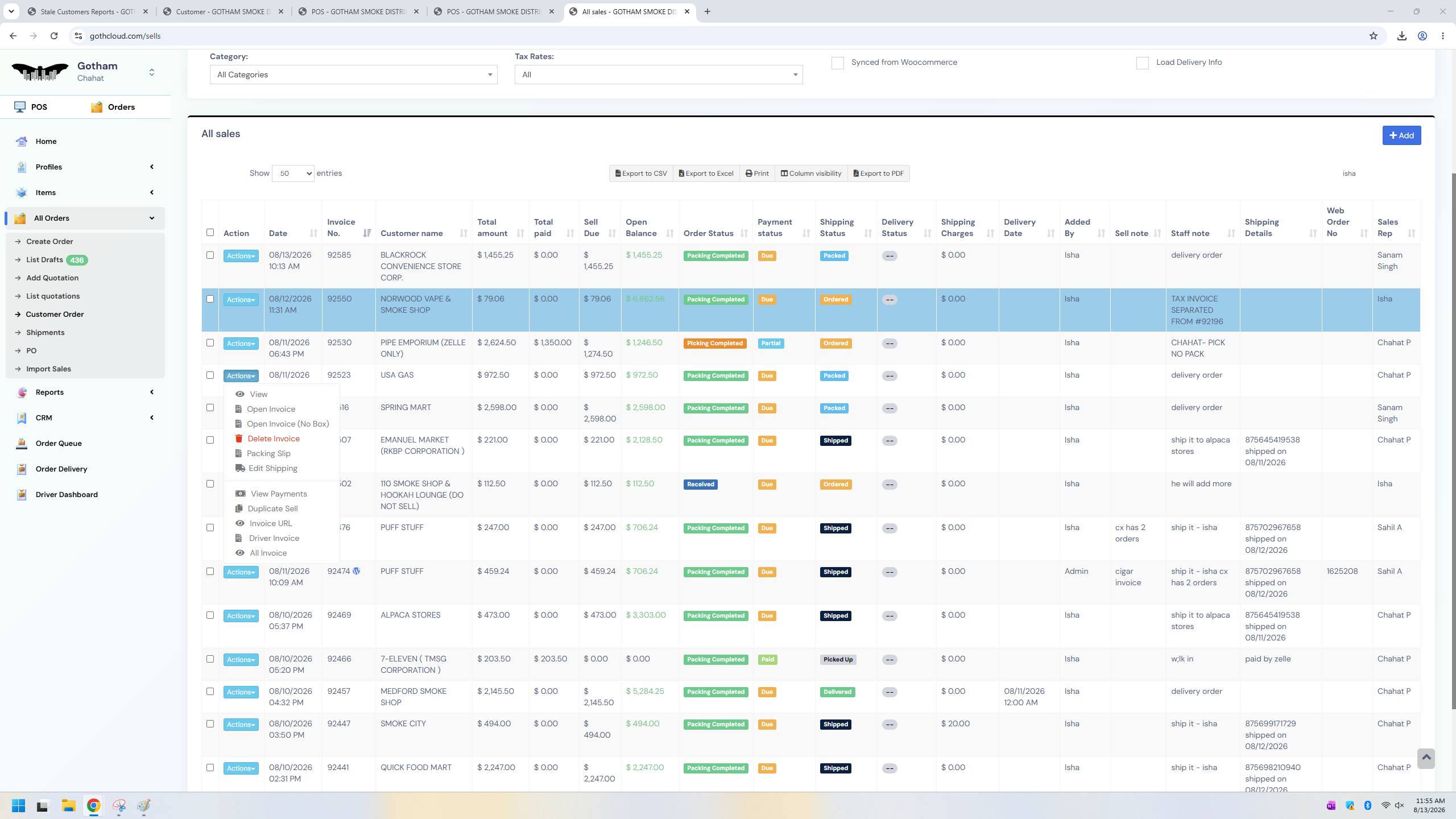Image resolution: width=1456 pixels, height=819 pixels.
Task: Choose Packing Slip from actions menu
Action: [x=268, y=453]
